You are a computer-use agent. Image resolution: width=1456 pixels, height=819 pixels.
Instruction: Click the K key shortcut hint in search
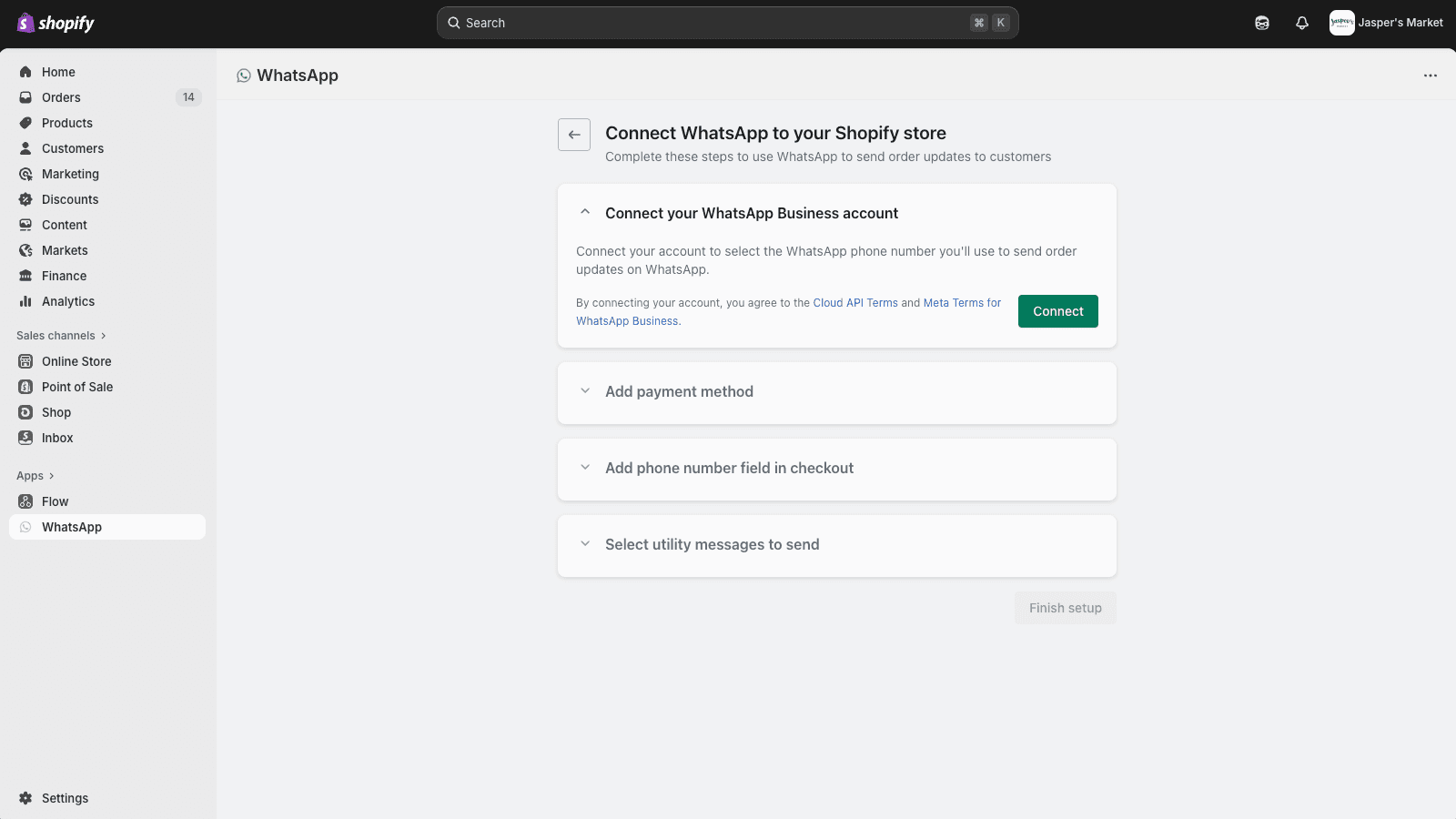coord(1000,23)
